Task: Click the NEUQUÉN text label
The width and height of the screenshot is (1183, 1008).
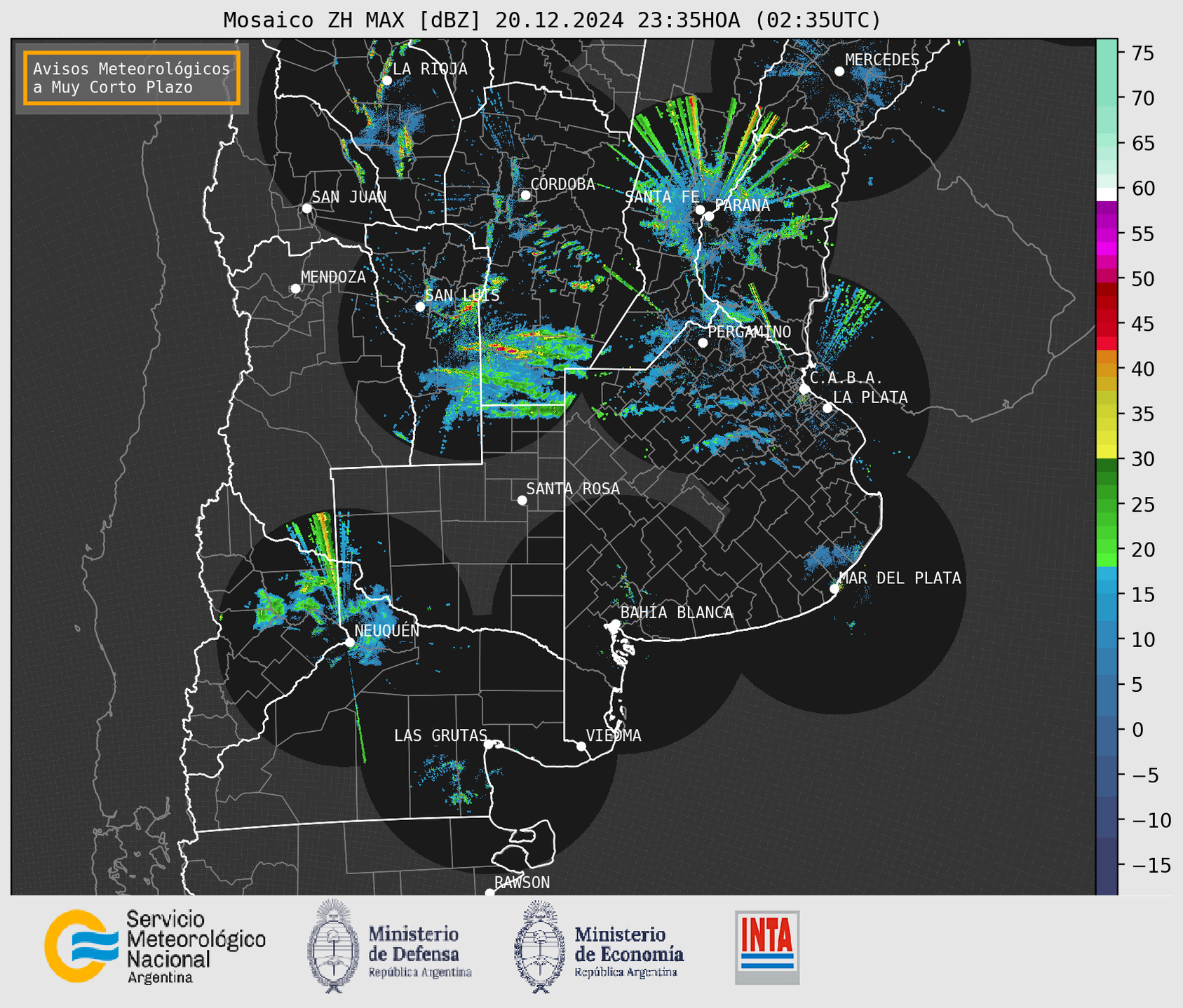Action: coord(387,630)
